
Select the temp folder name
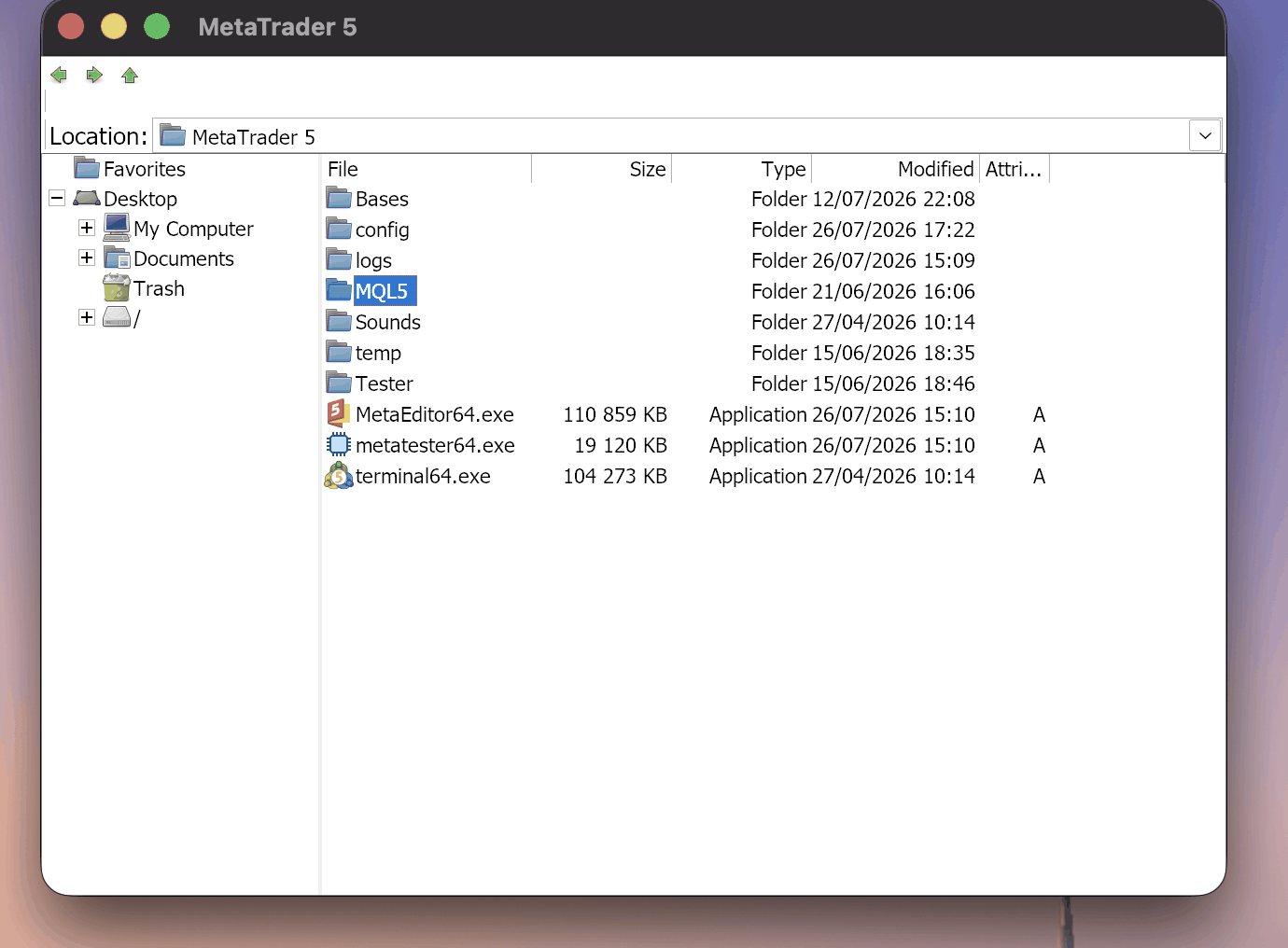coord(378,353)
